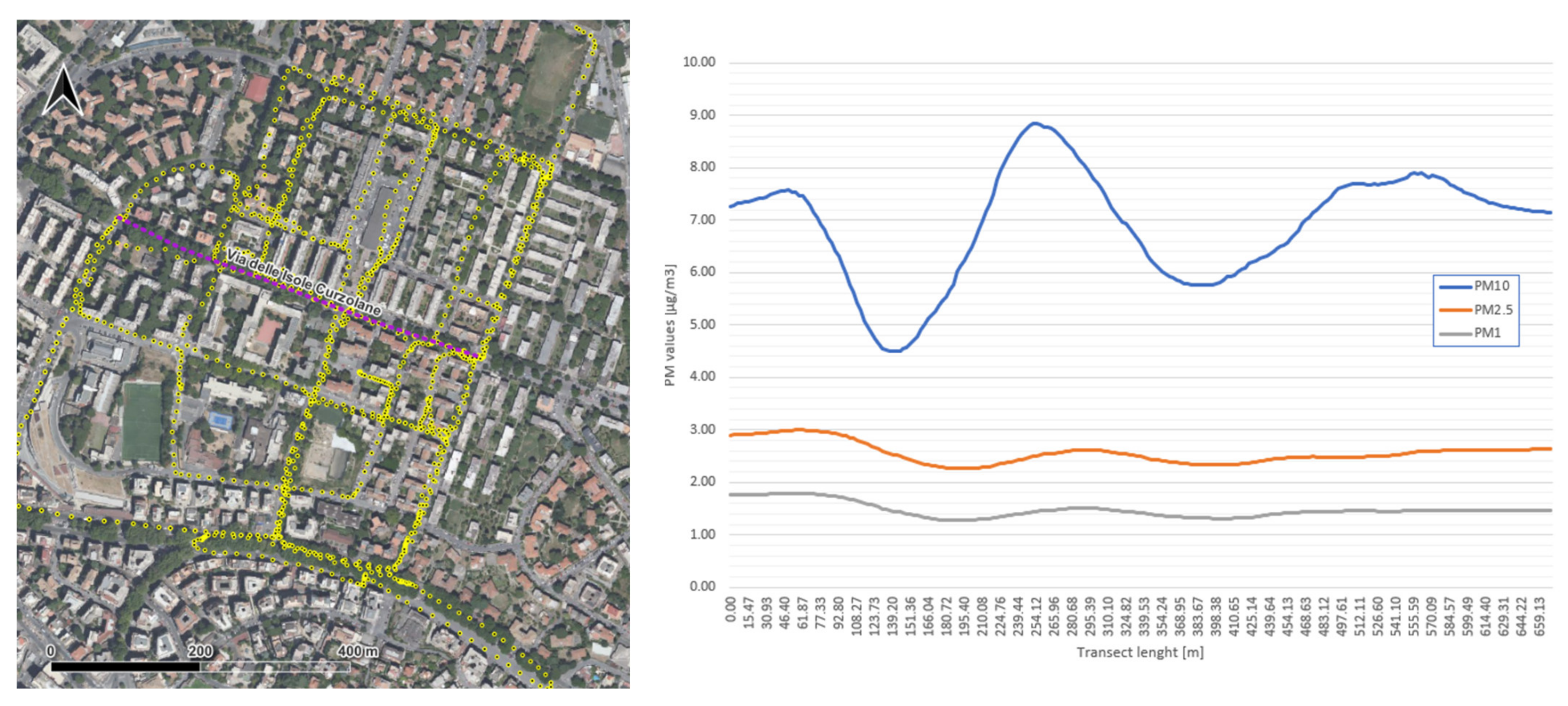The width and height of the screenshot is (1568, 706).
Task: Click the PM1 gray legend line
Action: click(x=1455, y=333)
